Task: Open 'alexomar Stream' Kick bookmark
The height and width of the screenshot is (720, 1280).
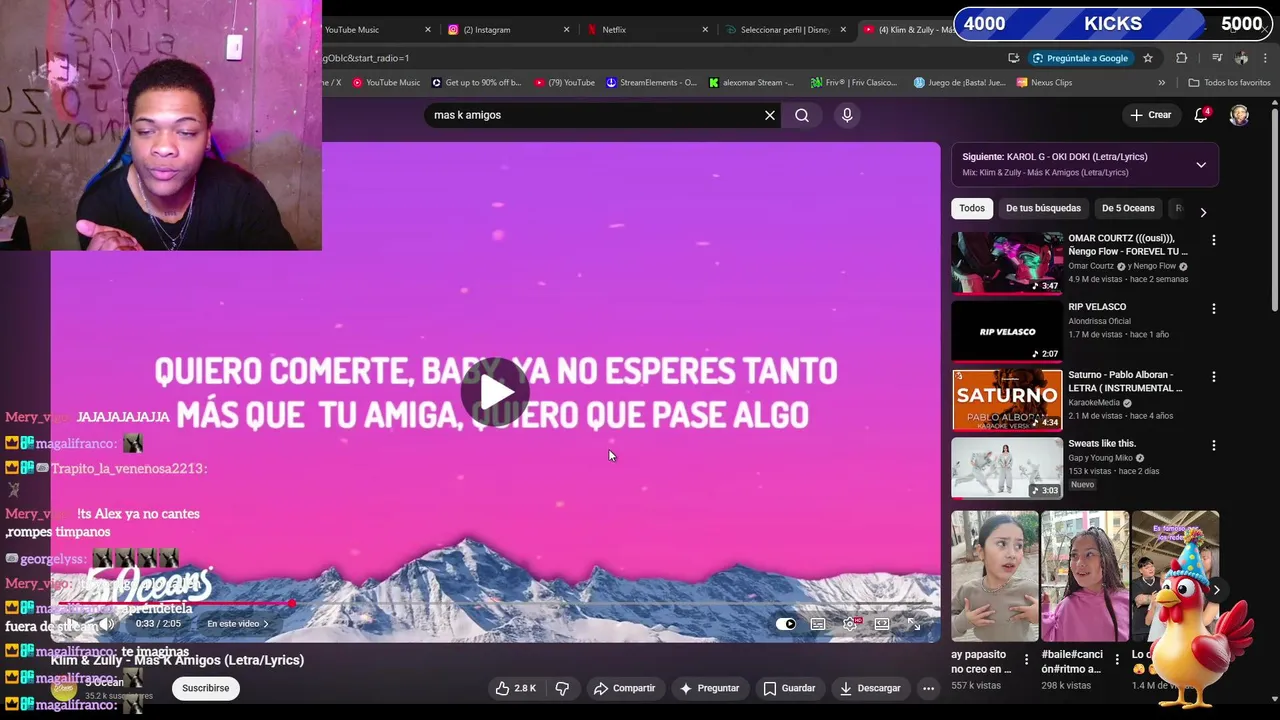Action: pos(751,83)
